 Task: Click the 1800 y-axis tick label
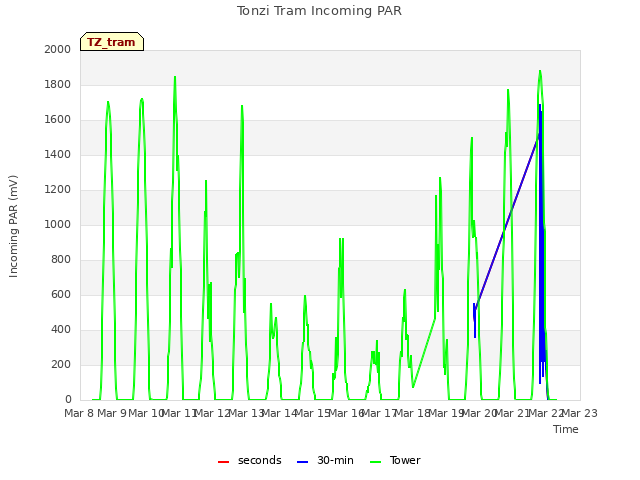point(58,84)
